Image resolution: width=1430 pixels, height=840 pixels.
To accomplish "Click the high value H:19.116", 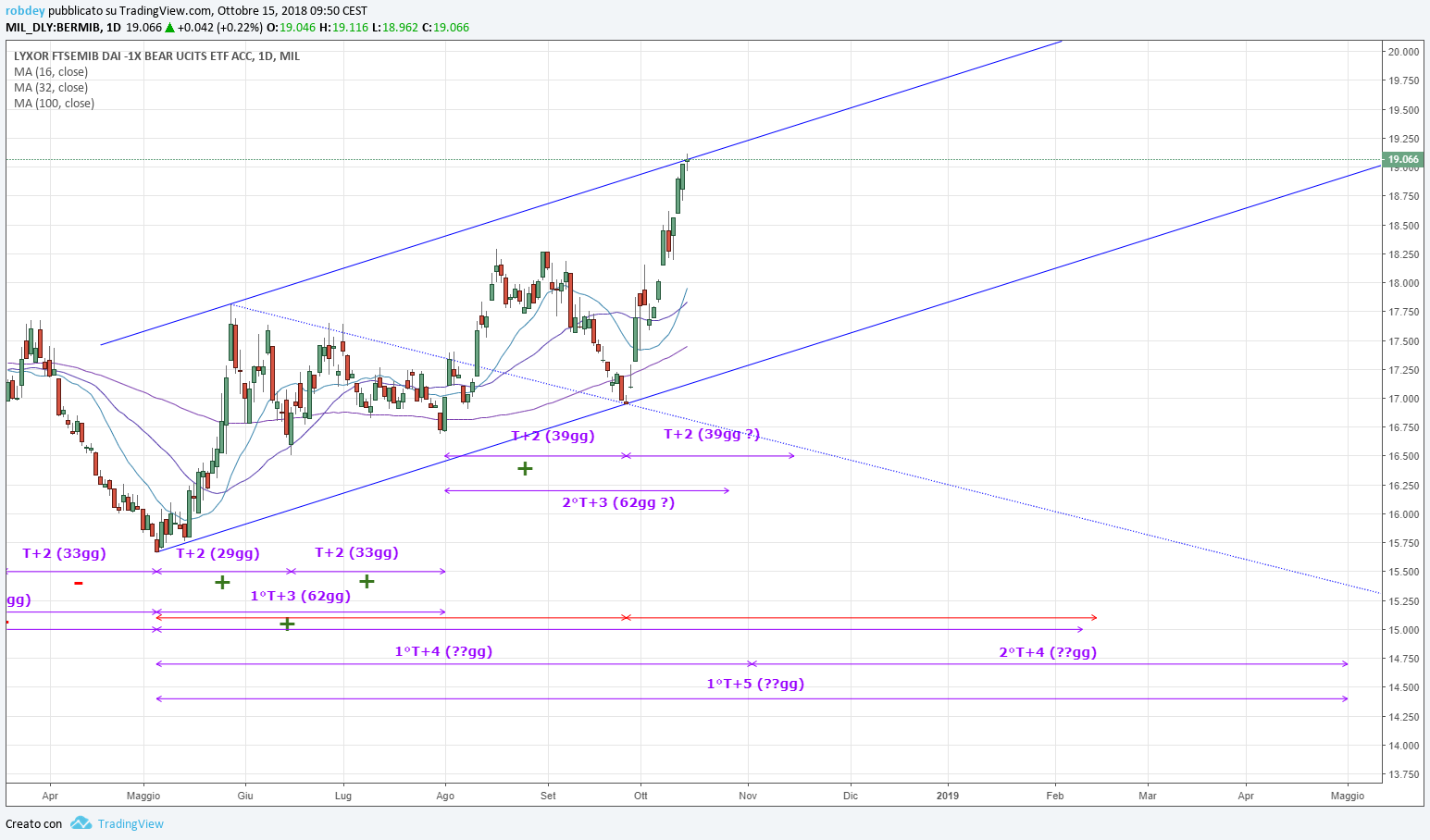I will (343, 28).
